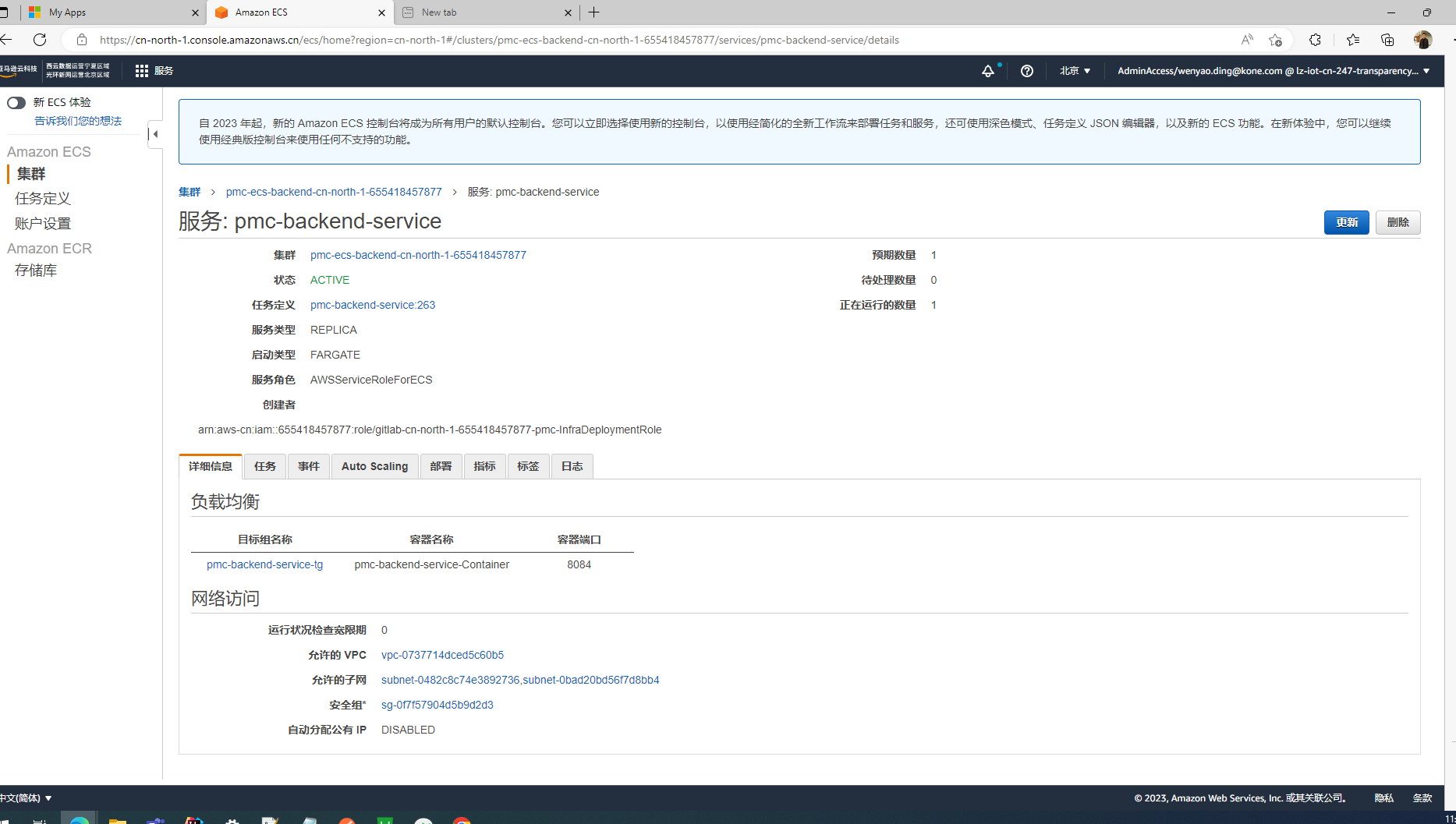Open the 中文(简体) language selector
Screen dimensions: 1456x824
(x=26, y=798)
